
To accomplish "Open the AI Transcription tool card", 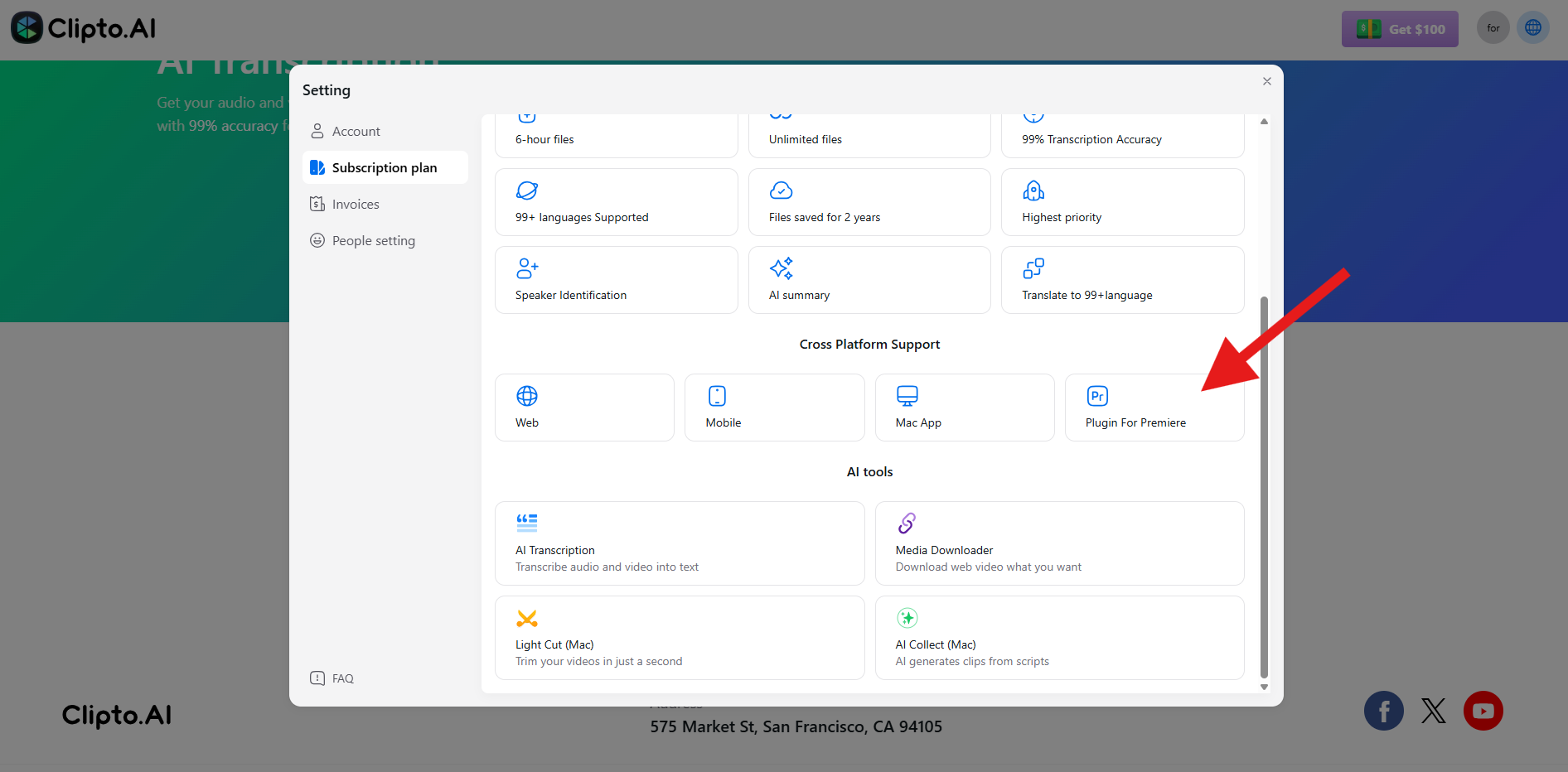I will click(x=680, y=543).
